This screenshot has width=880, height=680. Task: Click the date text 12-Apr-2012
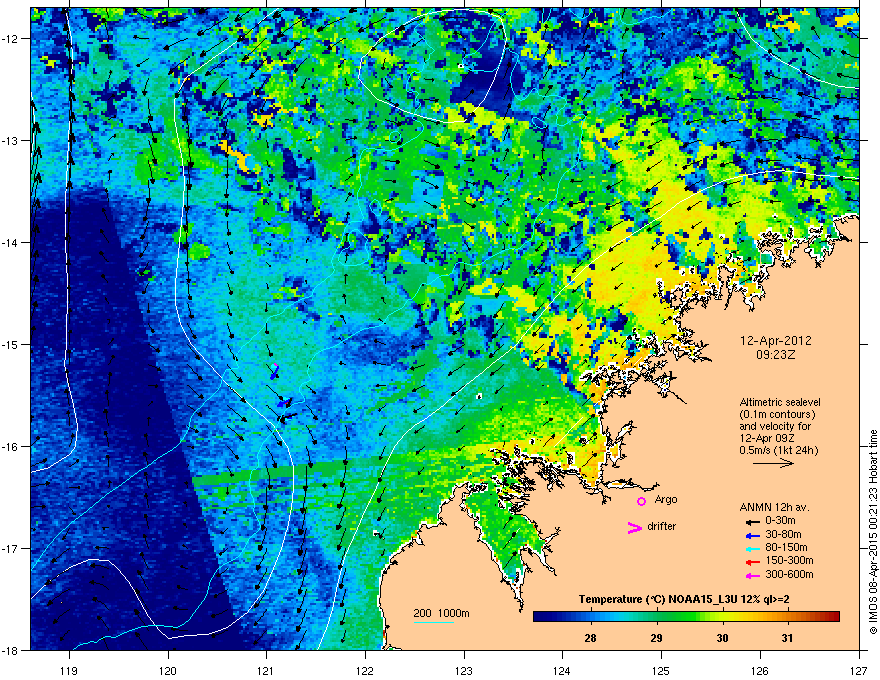point(776,341)
